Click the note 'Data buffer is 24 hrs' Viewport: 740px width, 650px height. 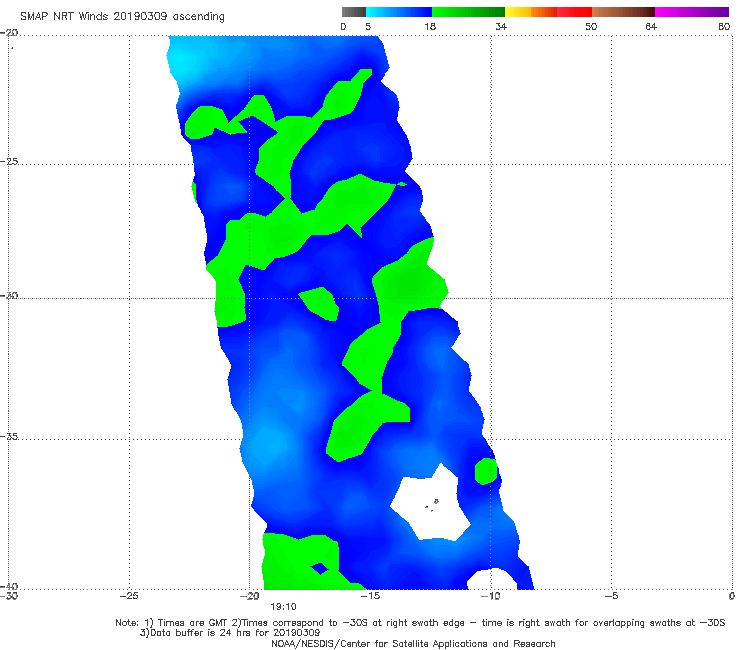(230, 633)
